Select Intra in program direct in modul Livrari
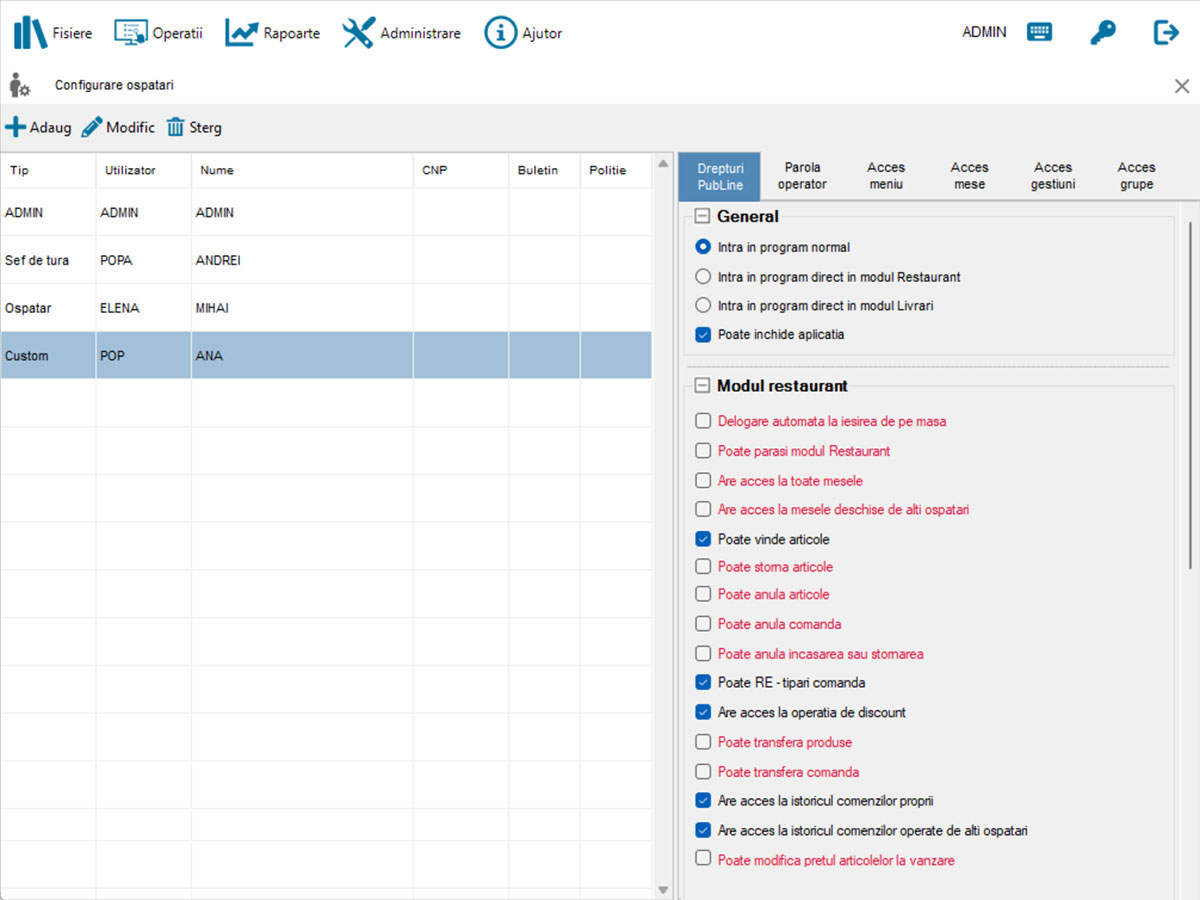 coord(703,305)
